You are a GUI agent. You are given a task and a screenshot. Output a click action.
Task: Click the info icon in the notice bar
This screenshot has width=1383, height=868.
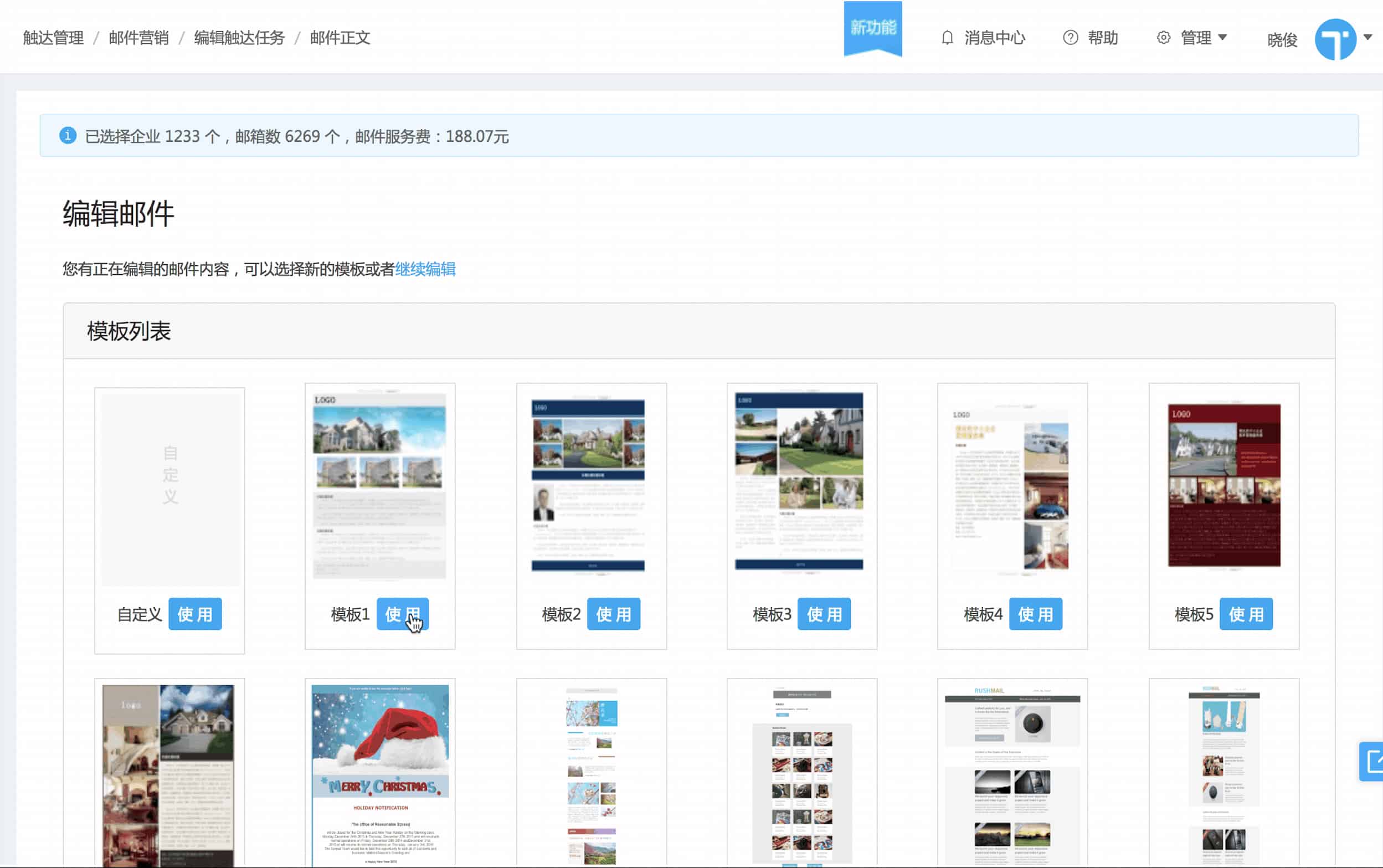pyautogui.click(x=68, y=136)
